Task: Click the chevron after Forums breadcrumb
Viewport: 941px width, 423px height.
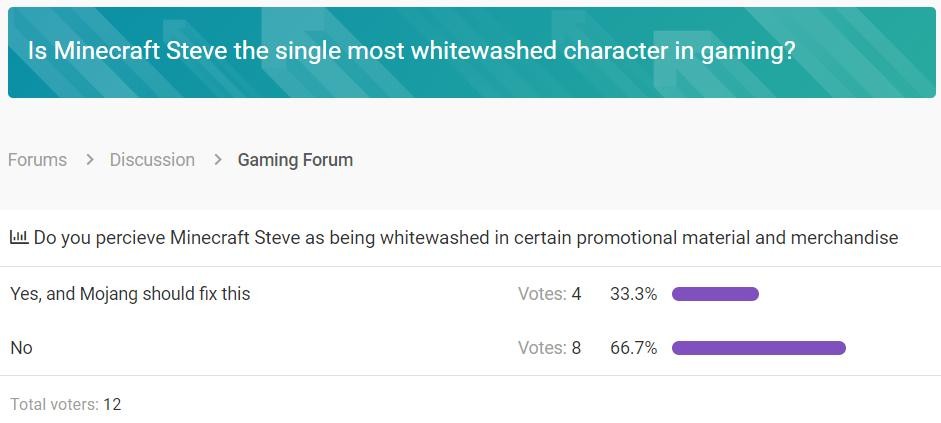Action: 89,160
